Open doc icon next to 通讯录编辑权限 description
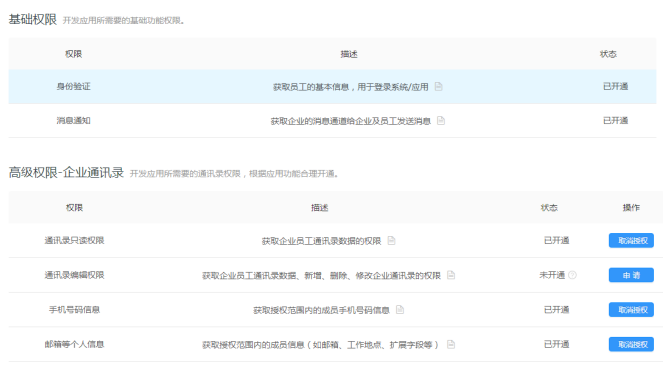The height and width of the screenshot is (368, 669). [x=451, y=275]
